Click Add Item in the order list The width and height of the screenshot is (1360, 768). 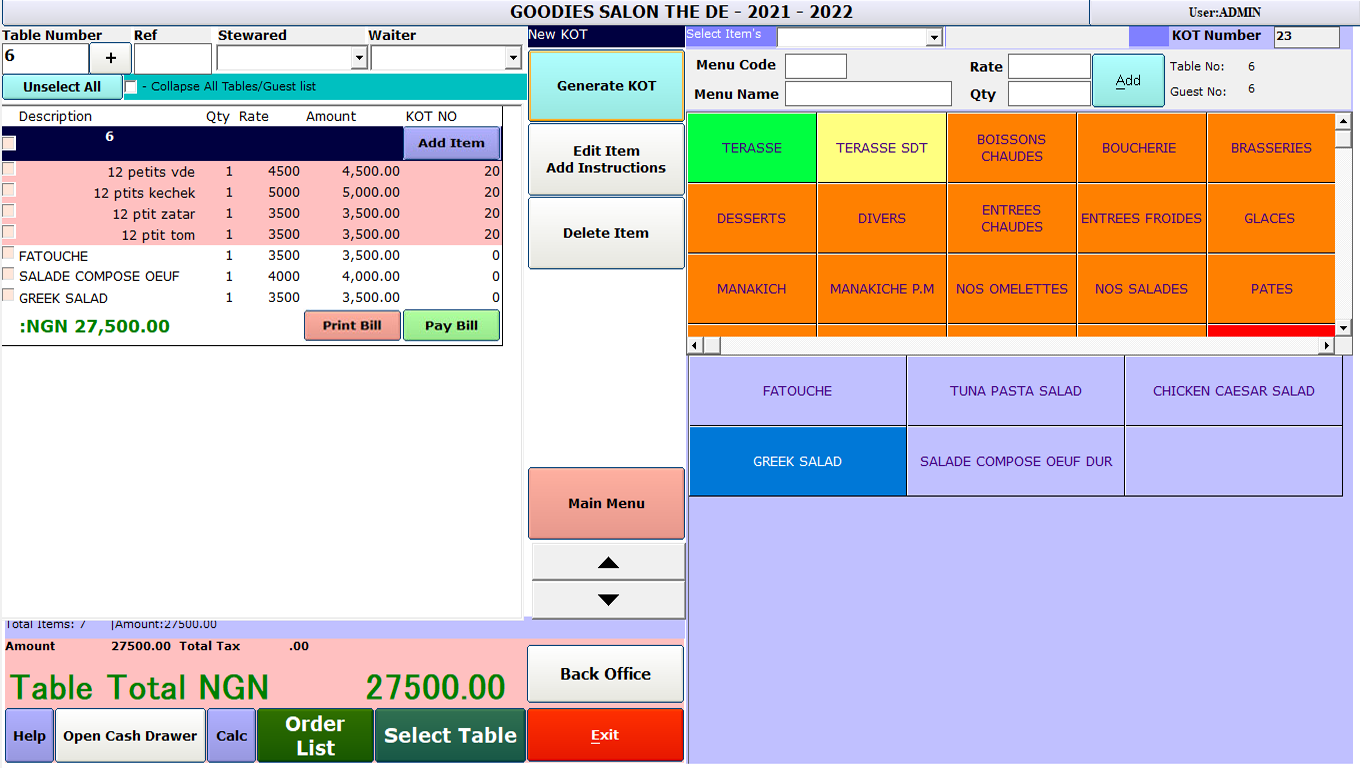pos(451,143)
